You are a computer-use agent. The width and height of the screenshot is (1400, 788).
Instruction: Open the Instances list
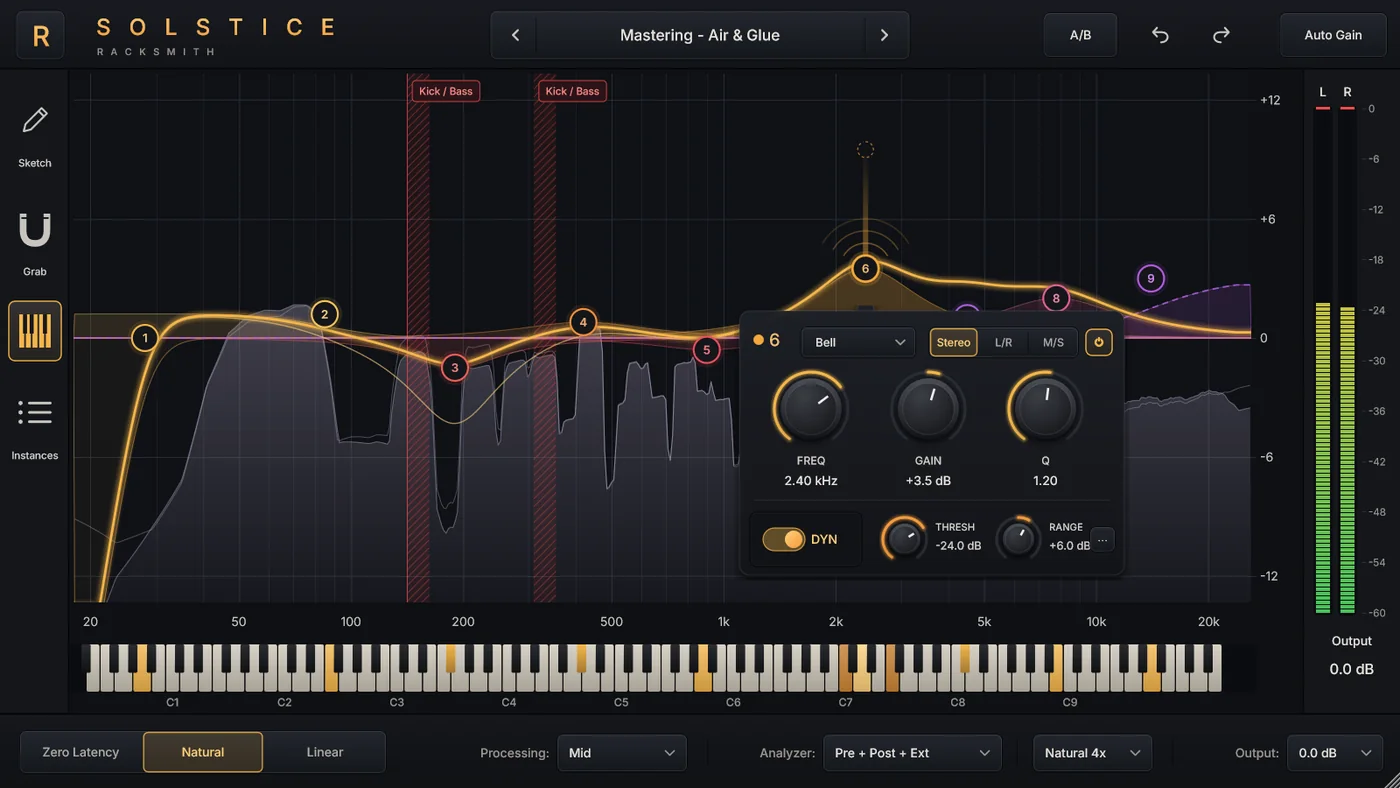pyautogui.click(x=35, y=412)
